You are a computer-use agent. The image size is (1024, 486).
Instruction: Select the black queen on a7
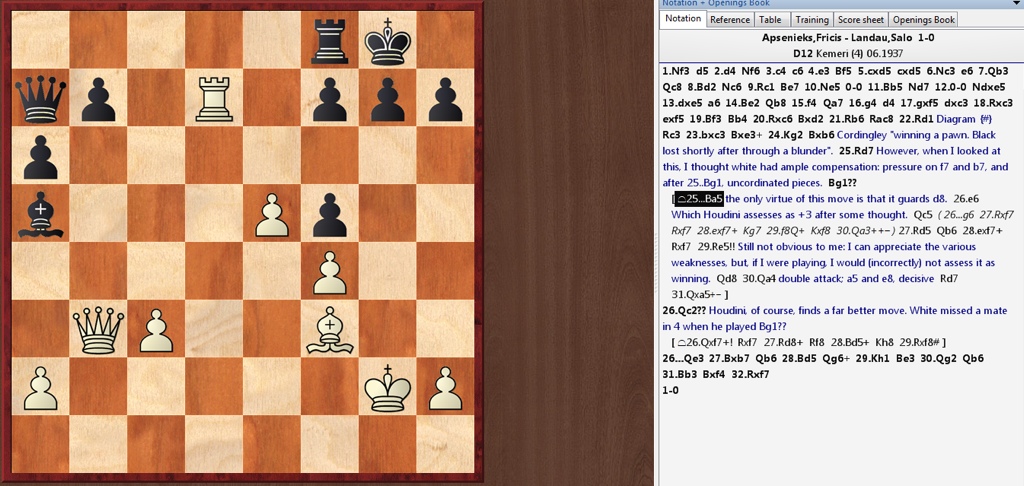40,98
